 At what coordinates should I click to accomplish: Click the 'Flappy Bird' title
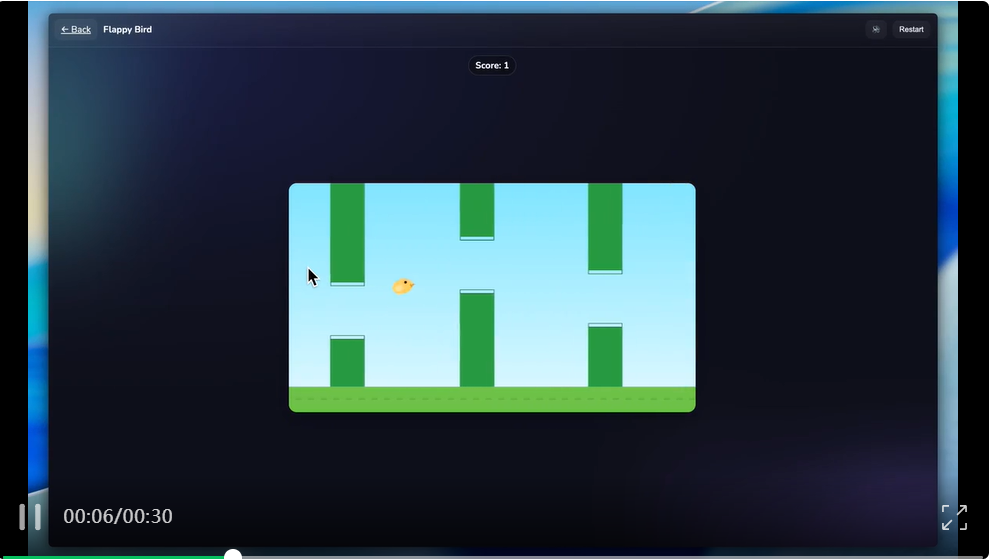point(128,30)
